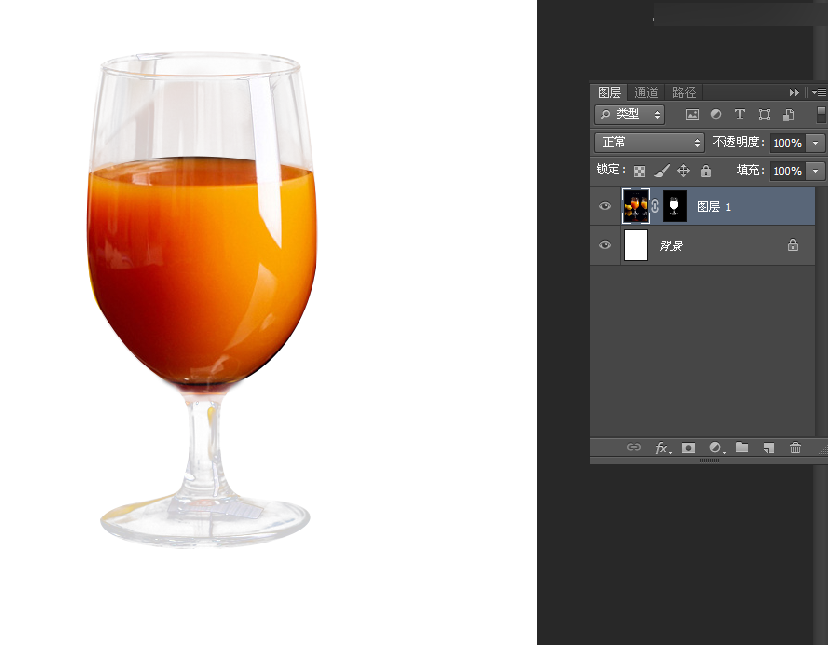Click the Add Layer Mask icon
Image resolution: width=828 pixels, height=645 pixels.
(x=688, y=448)
